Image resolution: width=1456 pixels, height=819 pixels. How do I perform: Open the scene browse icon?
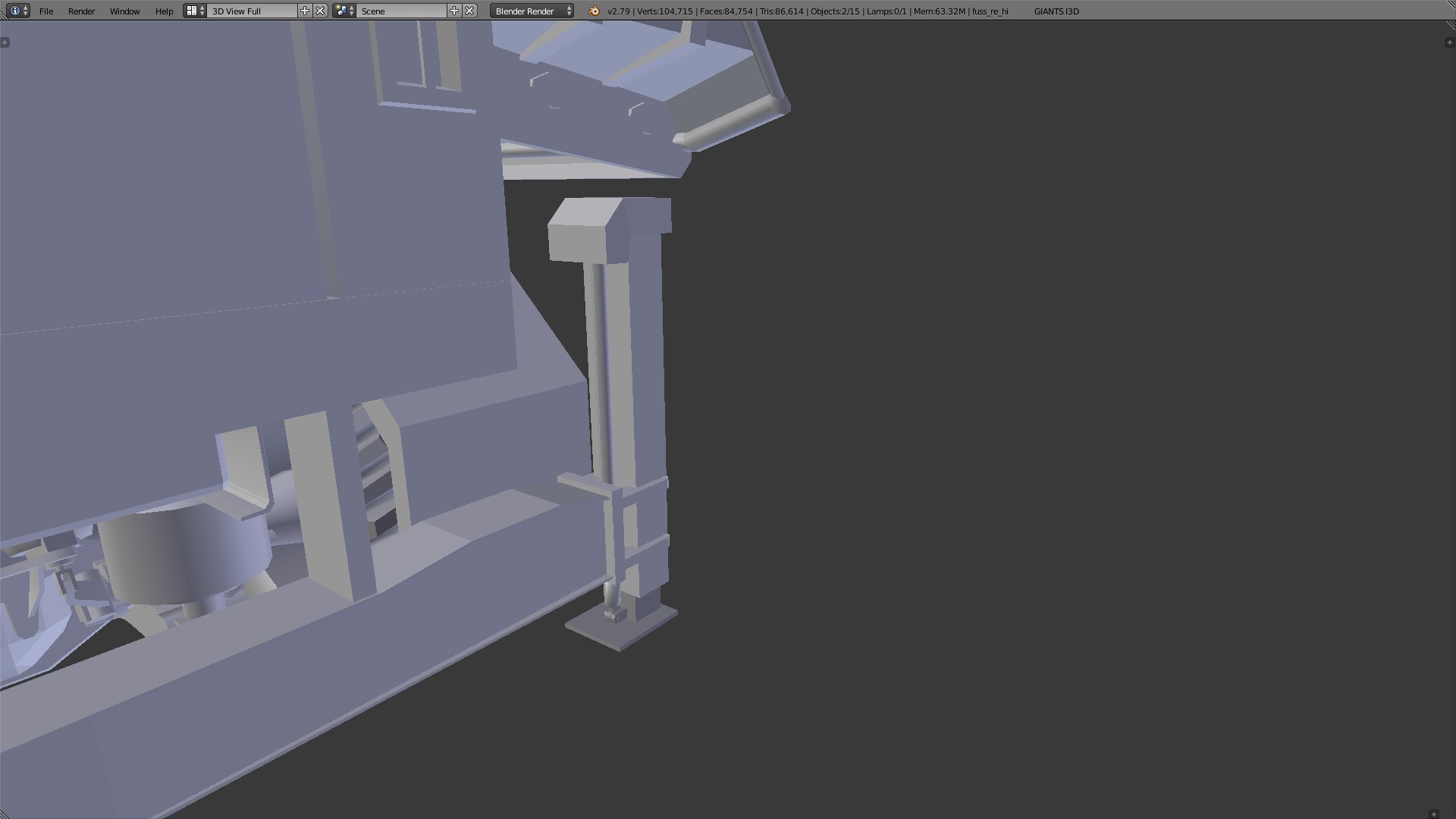(344, 11)
